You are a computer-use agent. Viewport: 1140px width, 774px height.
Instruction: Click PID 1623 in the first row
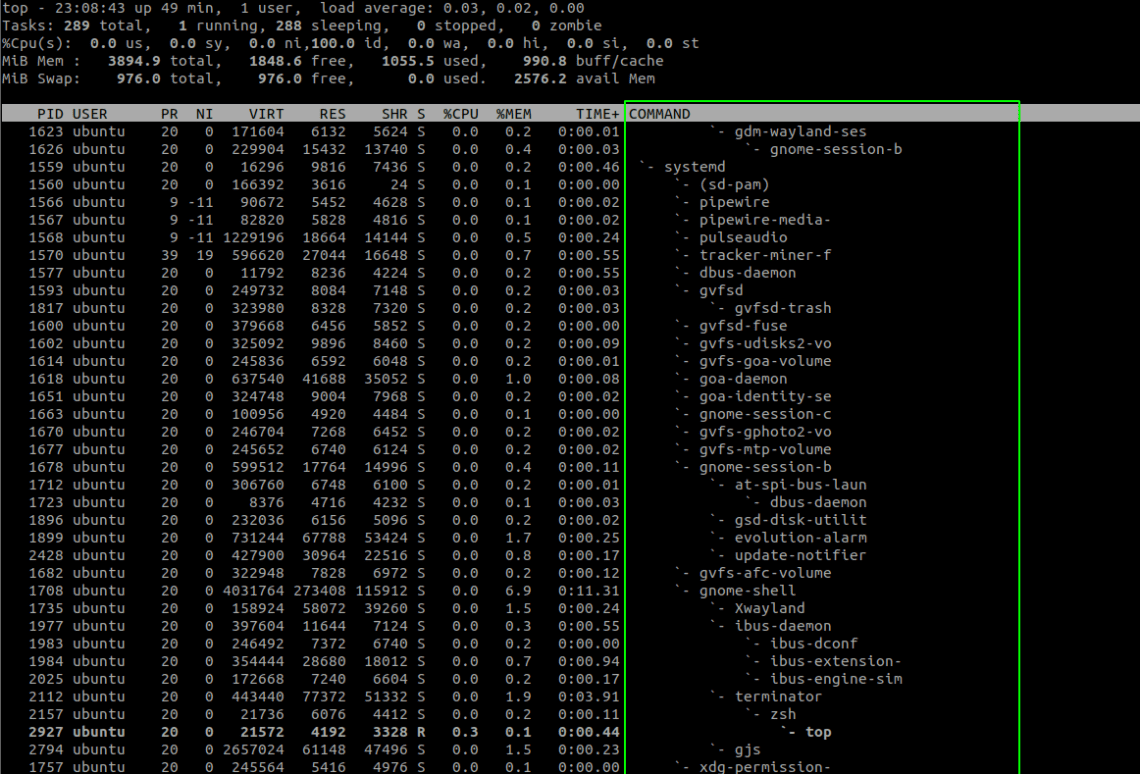[46, 132]
